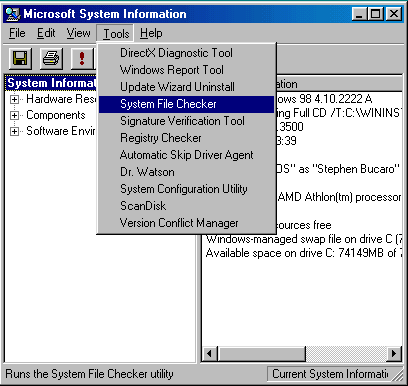The height and width of the screenshot is (386, 408).
Task: Click the AMD Athlon(tm) processor text
Action: 339,197
